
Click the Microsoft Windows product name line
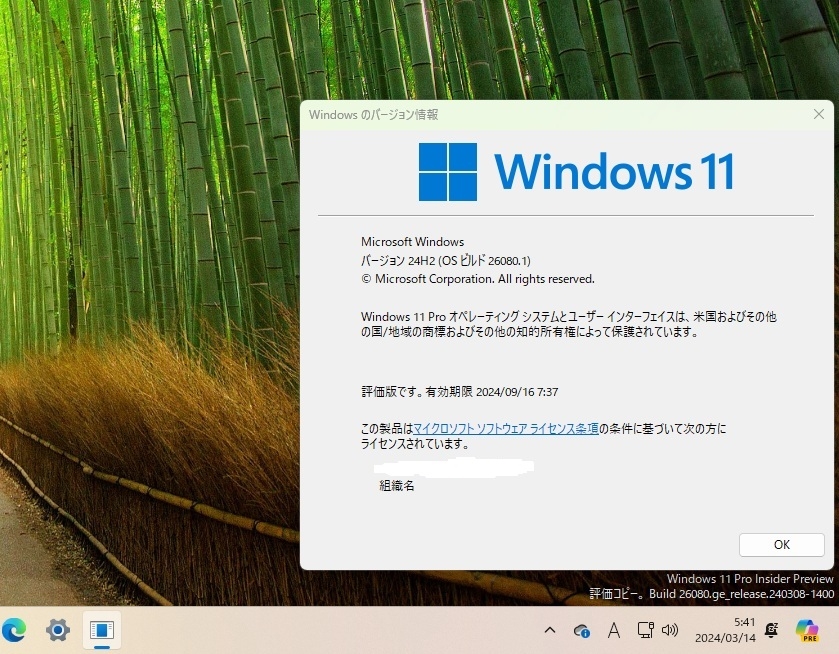[x=413, y=242]
